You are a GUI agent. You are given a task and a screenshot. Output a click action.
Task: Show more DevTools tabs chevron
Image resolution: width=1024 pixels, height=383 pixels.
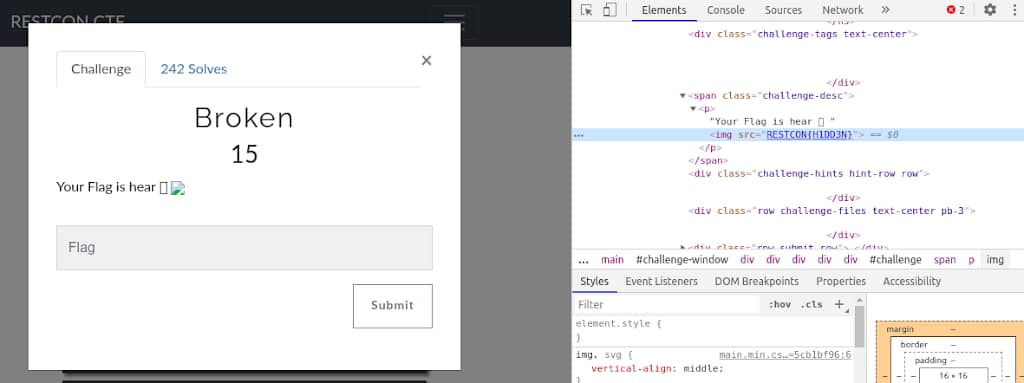(886, 10)
